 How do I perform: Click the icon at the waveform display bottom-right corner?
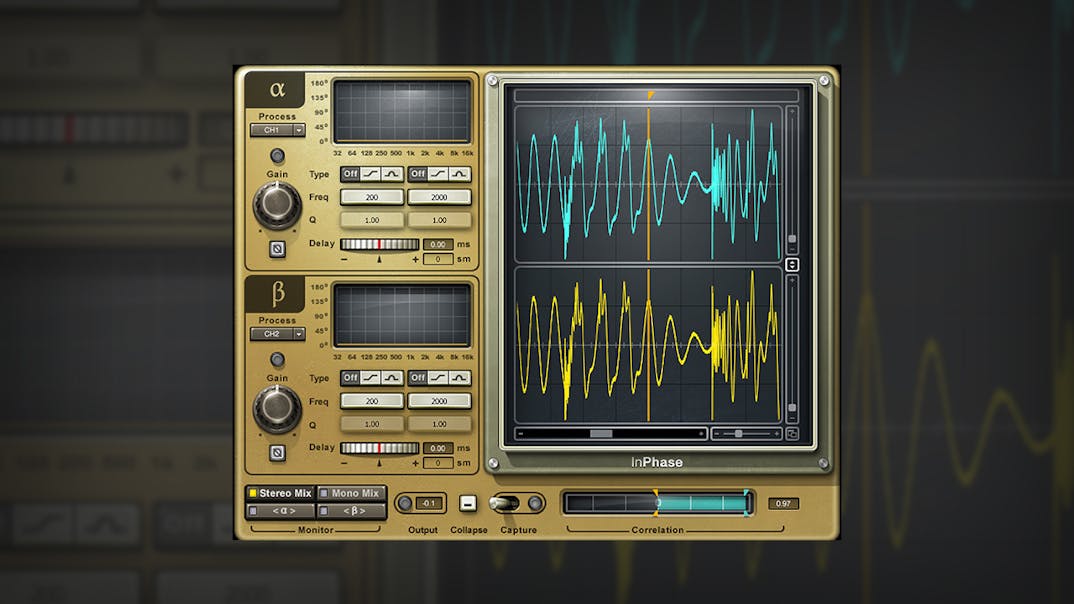[x=794, y=432]
